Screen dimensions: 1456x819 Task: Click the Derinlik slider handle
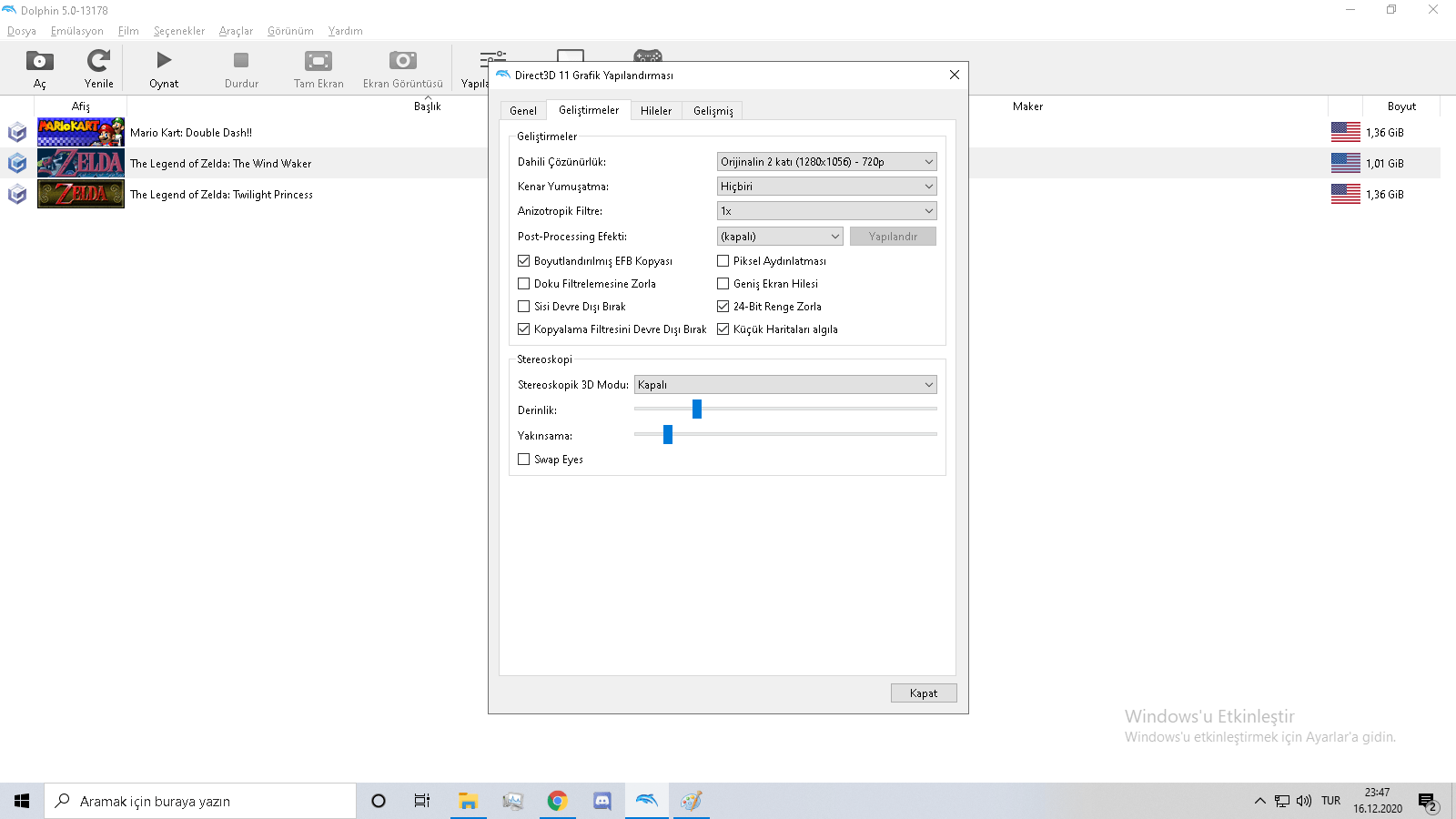(x=697, y=409)
